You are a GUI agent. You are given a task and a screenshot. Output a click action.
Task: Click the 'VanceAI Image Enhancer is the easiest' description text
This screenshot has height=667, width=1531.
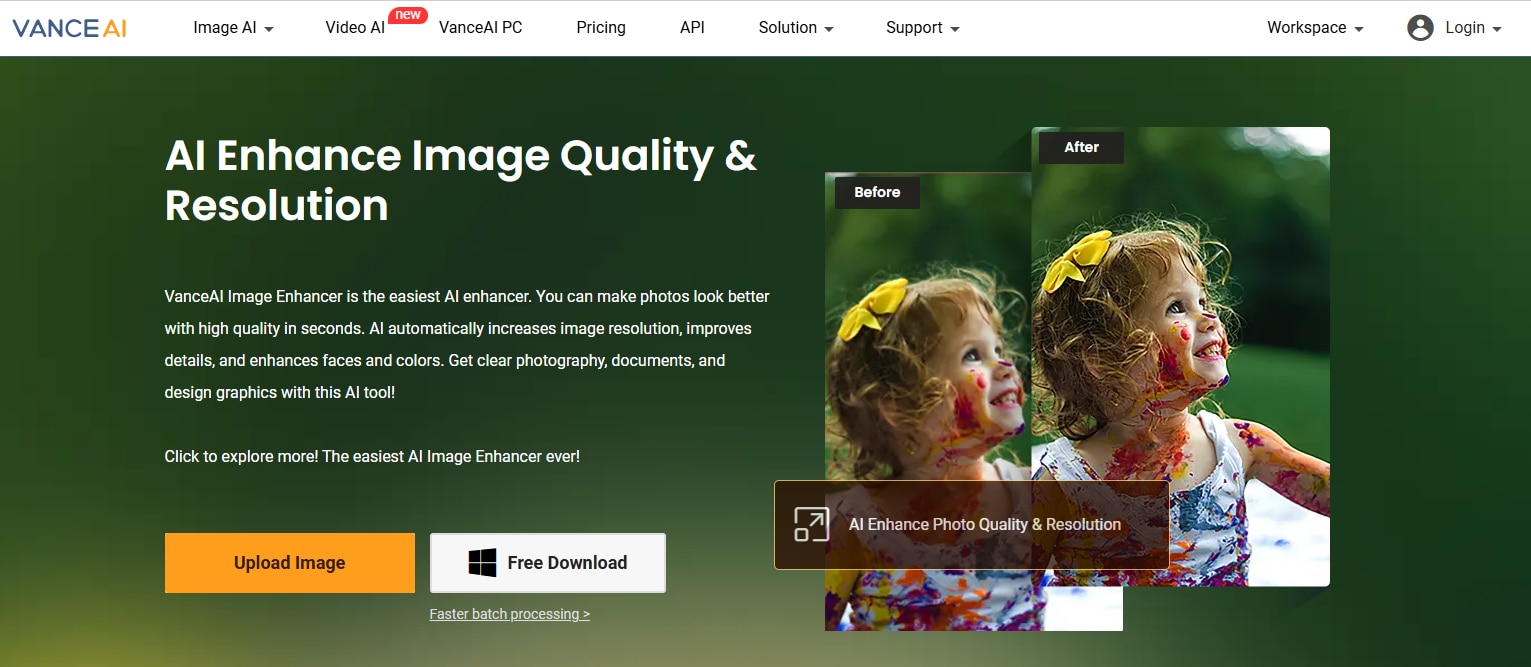(x=467, y=344)
